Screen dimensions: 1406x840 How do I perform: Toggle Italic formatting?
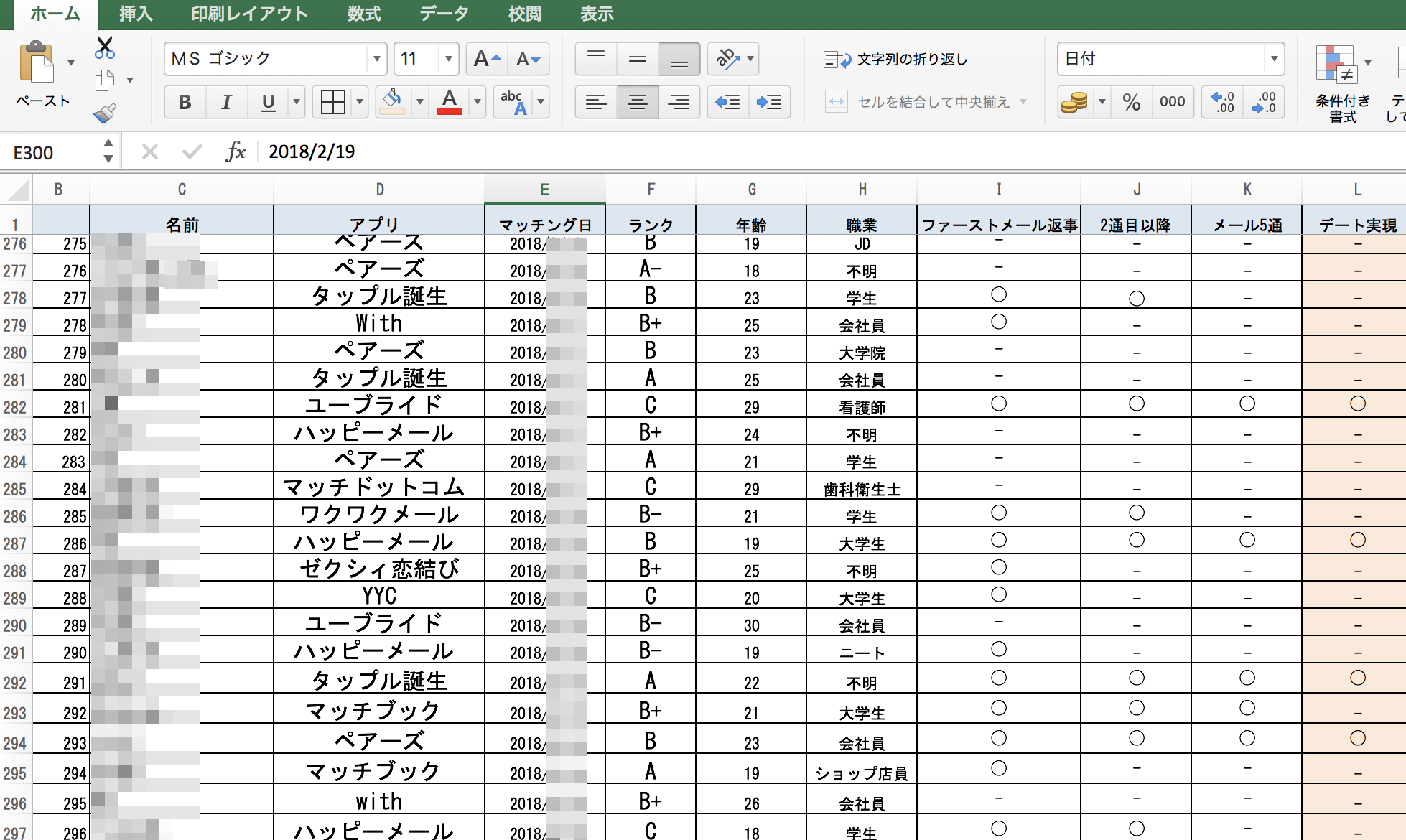coord(227,102)
